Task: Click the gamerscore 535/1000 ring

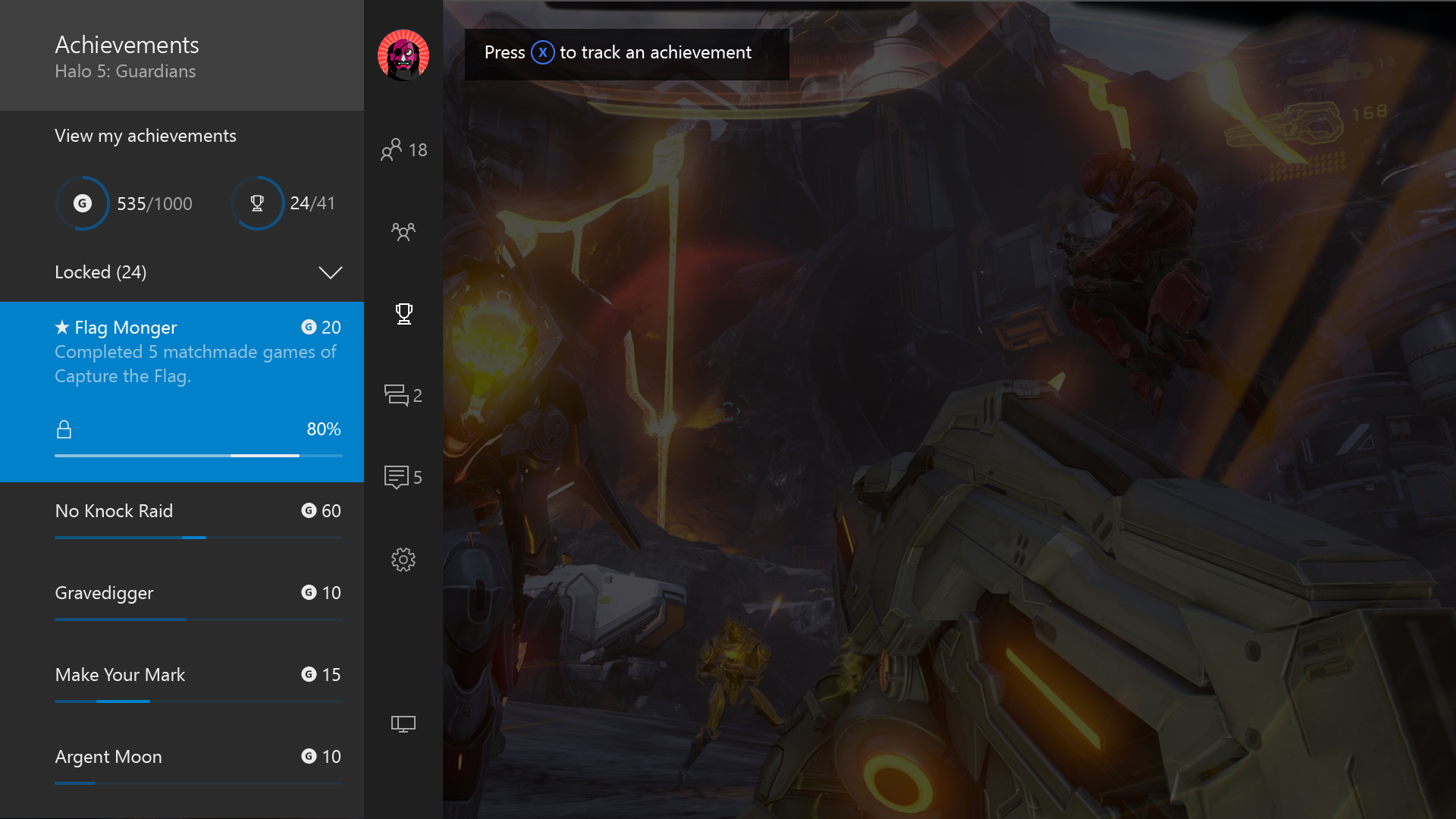Action: [83, 203]
